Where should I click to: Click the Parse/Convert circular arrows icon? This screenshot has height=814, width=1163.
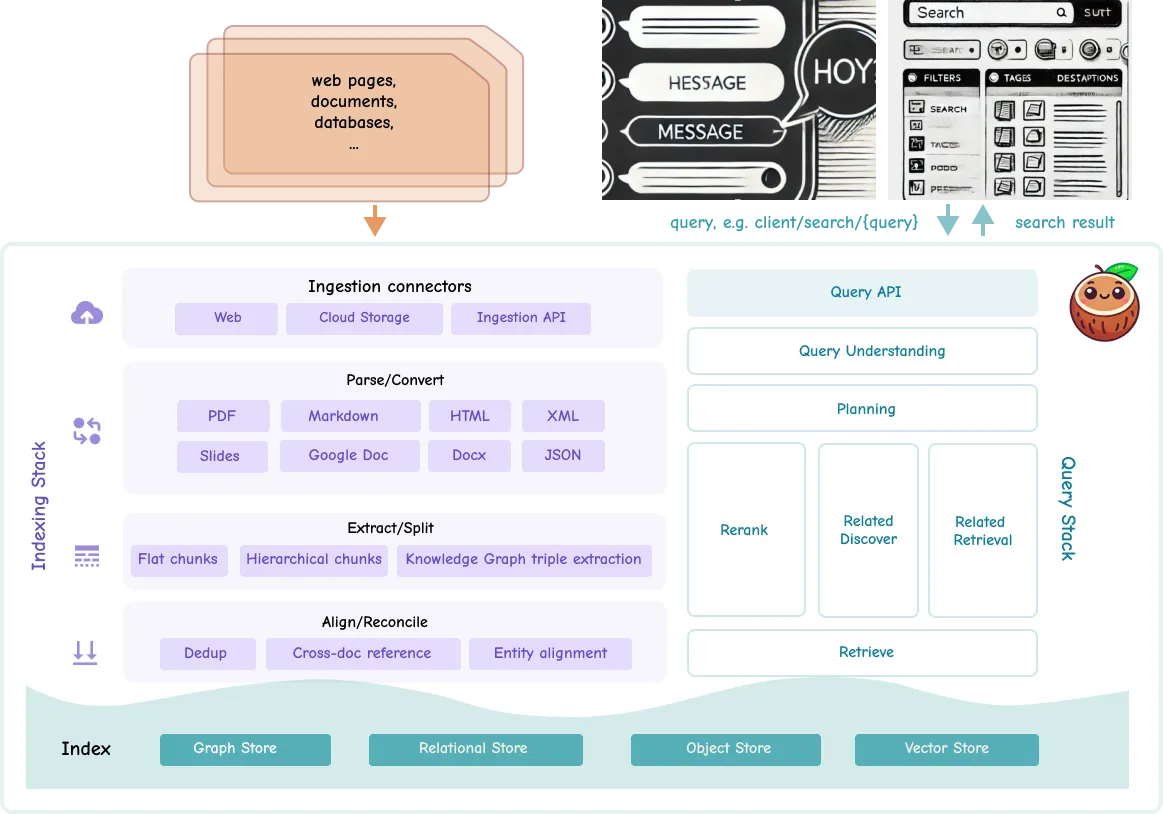(87, 428)
